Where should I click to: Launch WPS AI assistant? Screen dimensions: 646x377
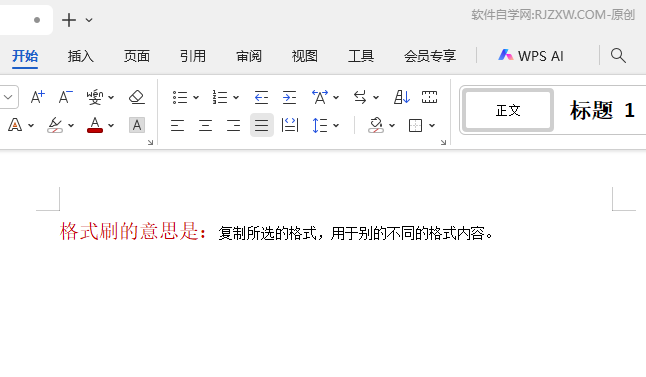coord(531,56)
